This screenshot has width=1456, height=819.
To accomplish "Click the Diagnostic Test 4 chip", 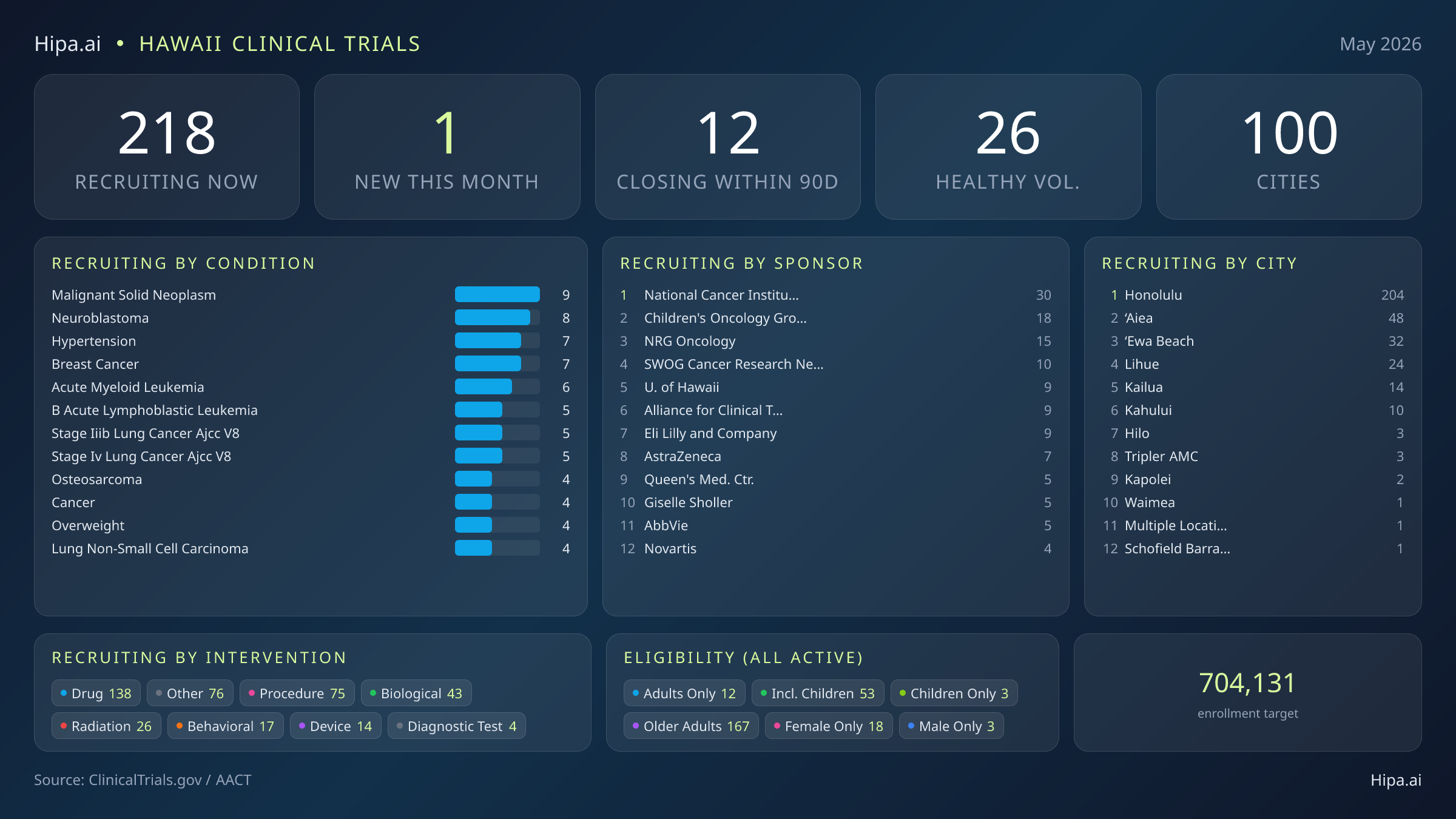I will pos(457,726).
